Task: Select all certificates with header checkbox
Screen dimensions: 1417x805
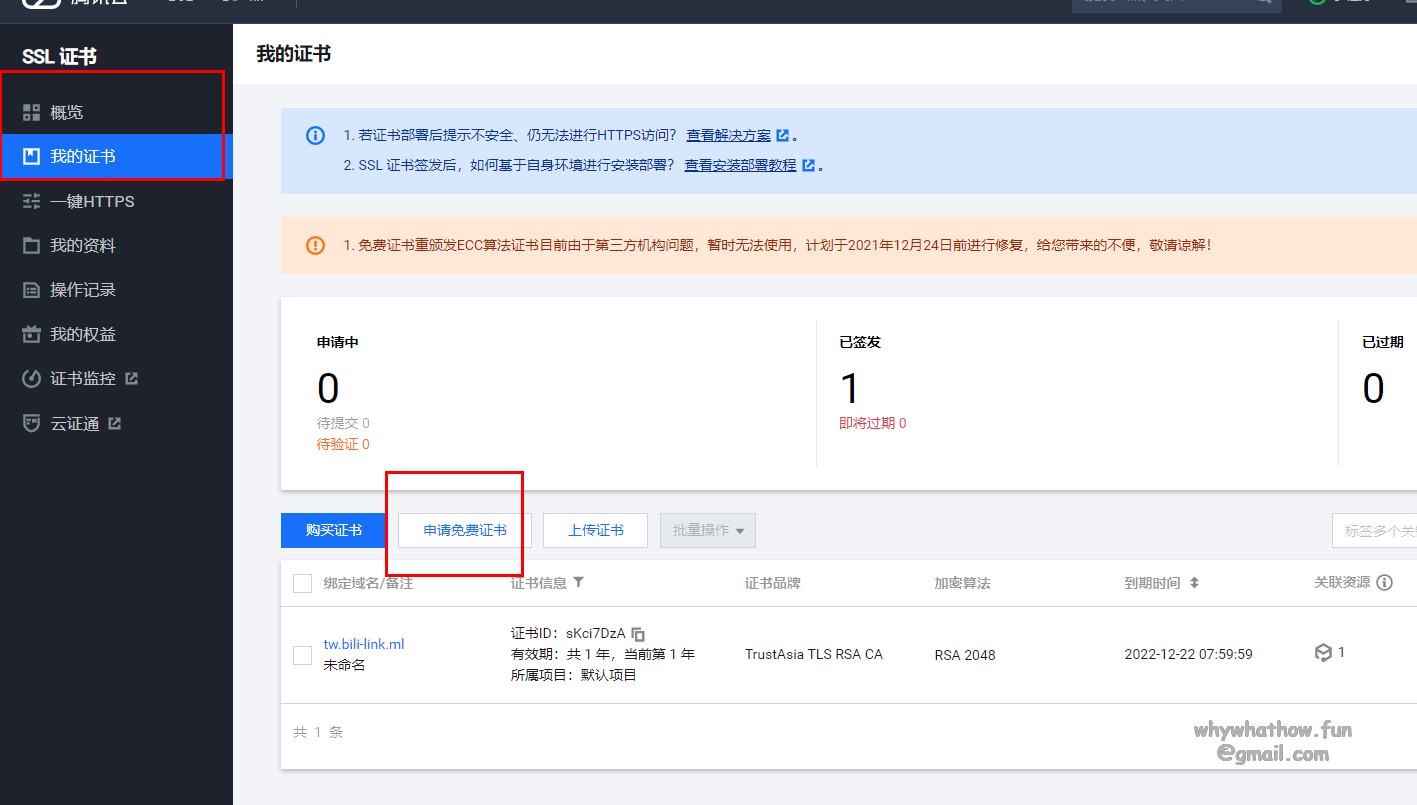Action: click(302, 583)
